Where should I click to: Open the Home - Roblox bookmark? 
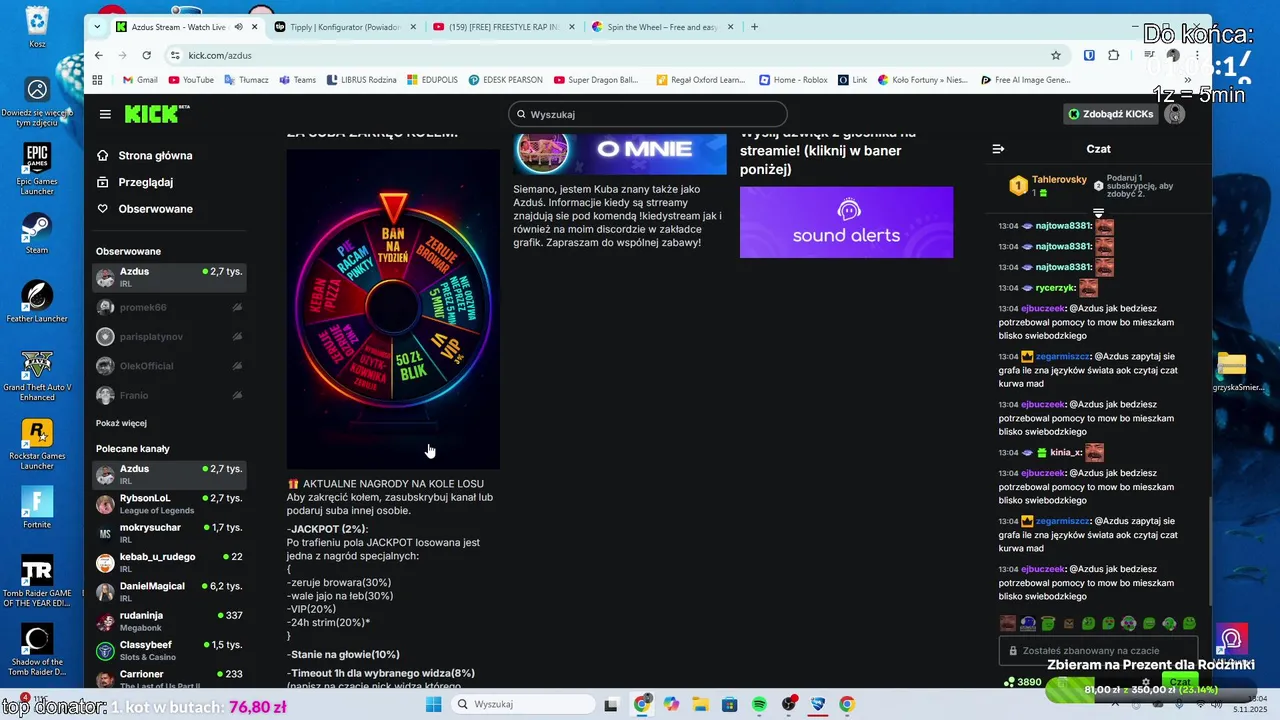click(x=793, y=80)
